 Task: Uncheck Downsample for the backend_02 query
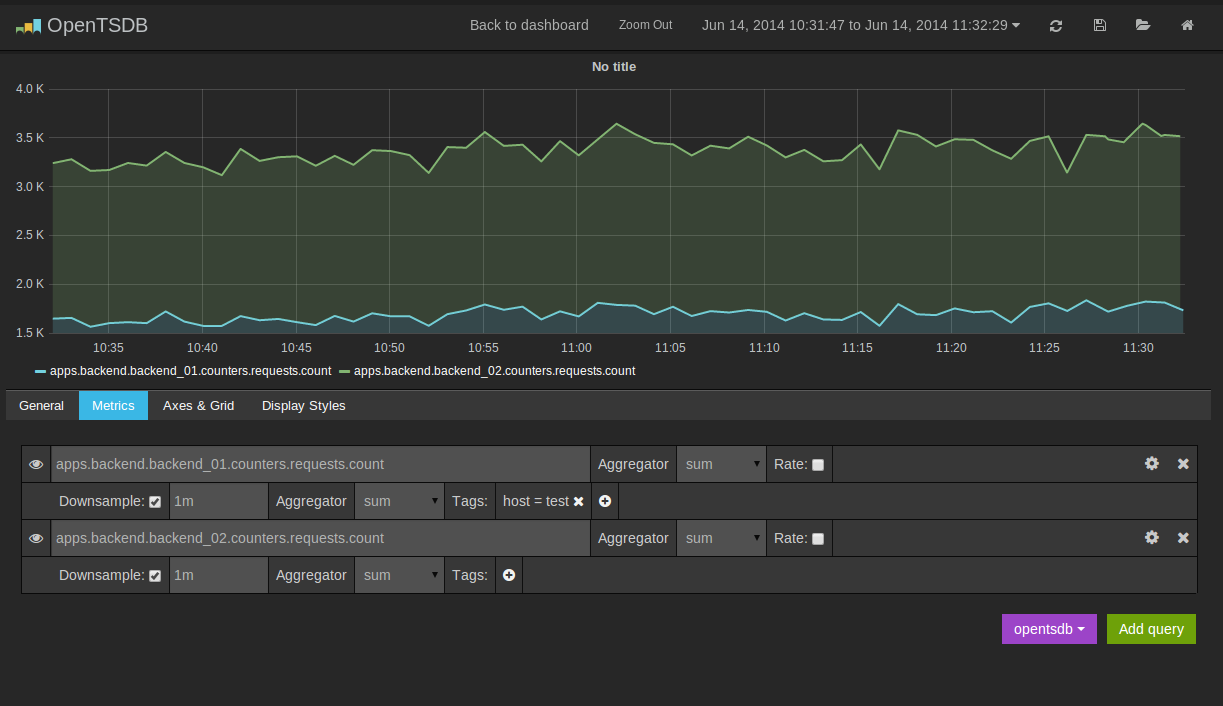coord(155,576)
